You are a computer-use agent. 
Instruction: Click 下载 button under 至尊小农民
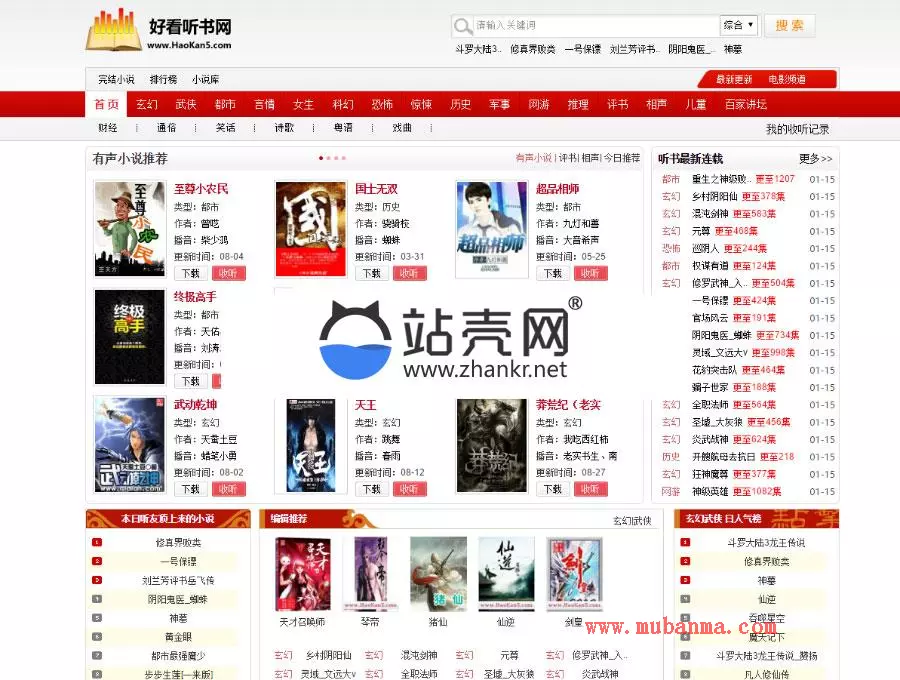point(192,273)
